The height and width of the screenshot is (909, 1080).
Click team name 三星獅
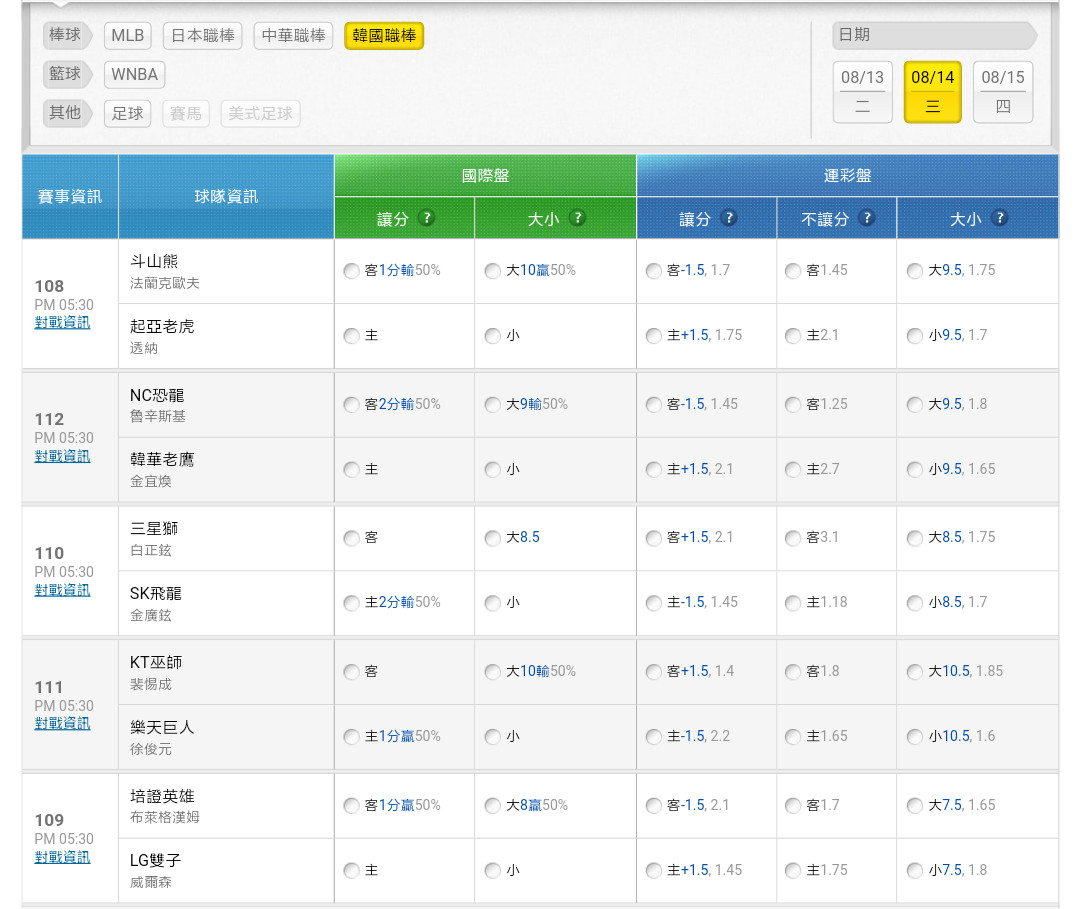(x=154, y=529)
